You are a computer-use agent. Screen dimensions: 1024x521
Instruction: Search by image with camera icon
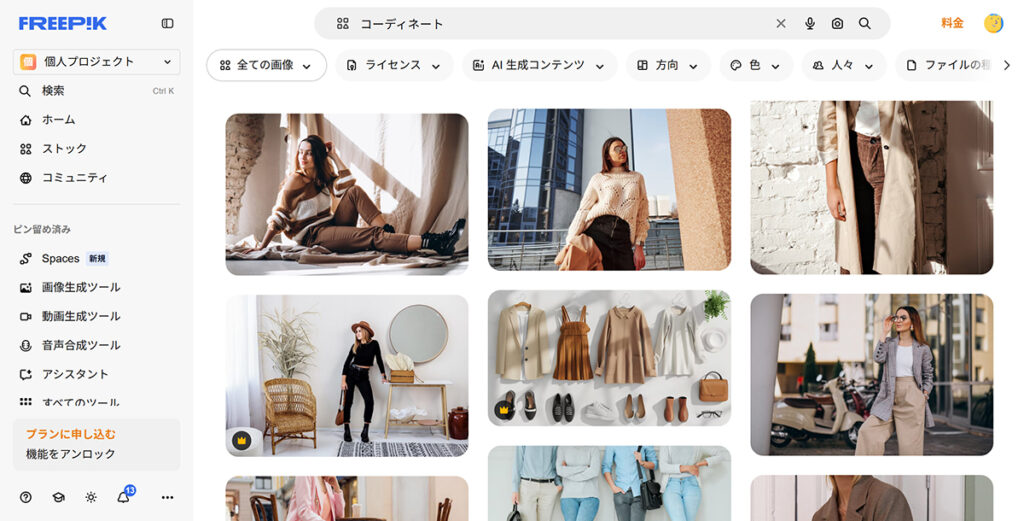click(837, 24)
